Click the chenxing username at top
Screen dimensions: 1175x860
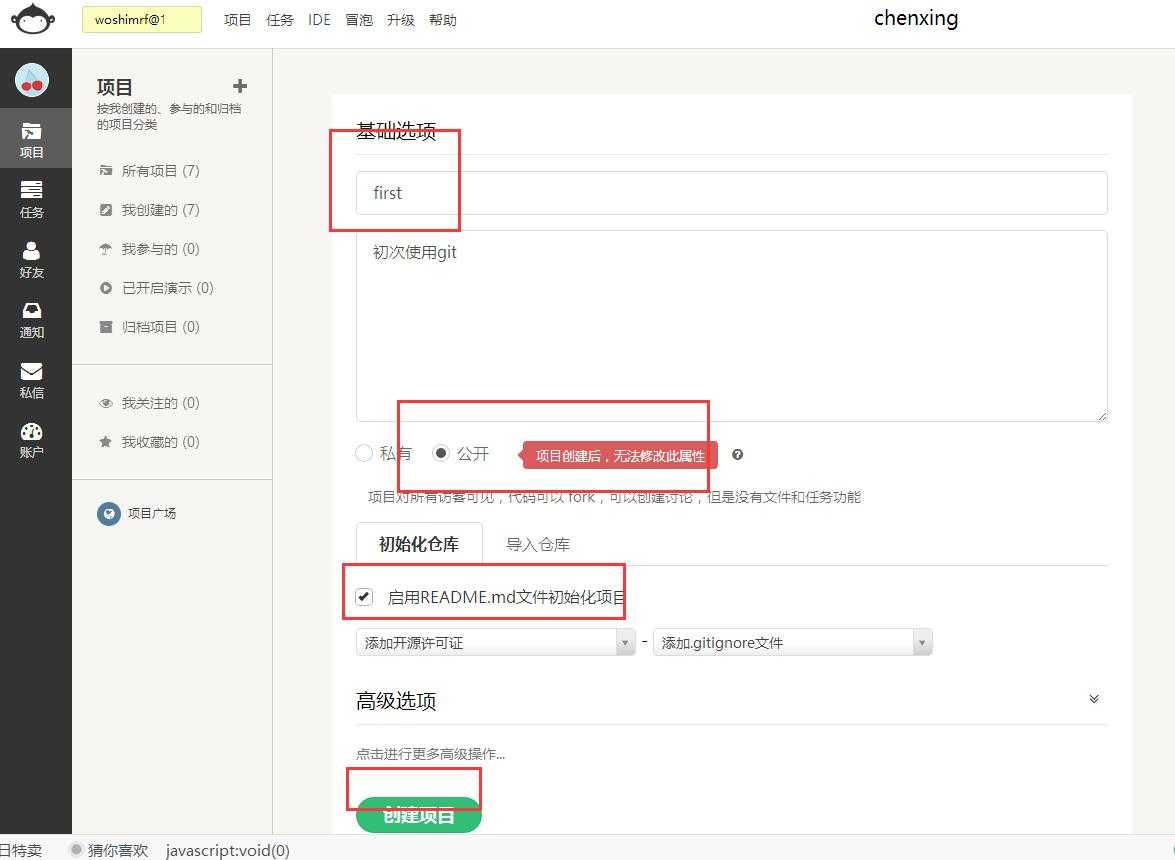tap(916, 18)
